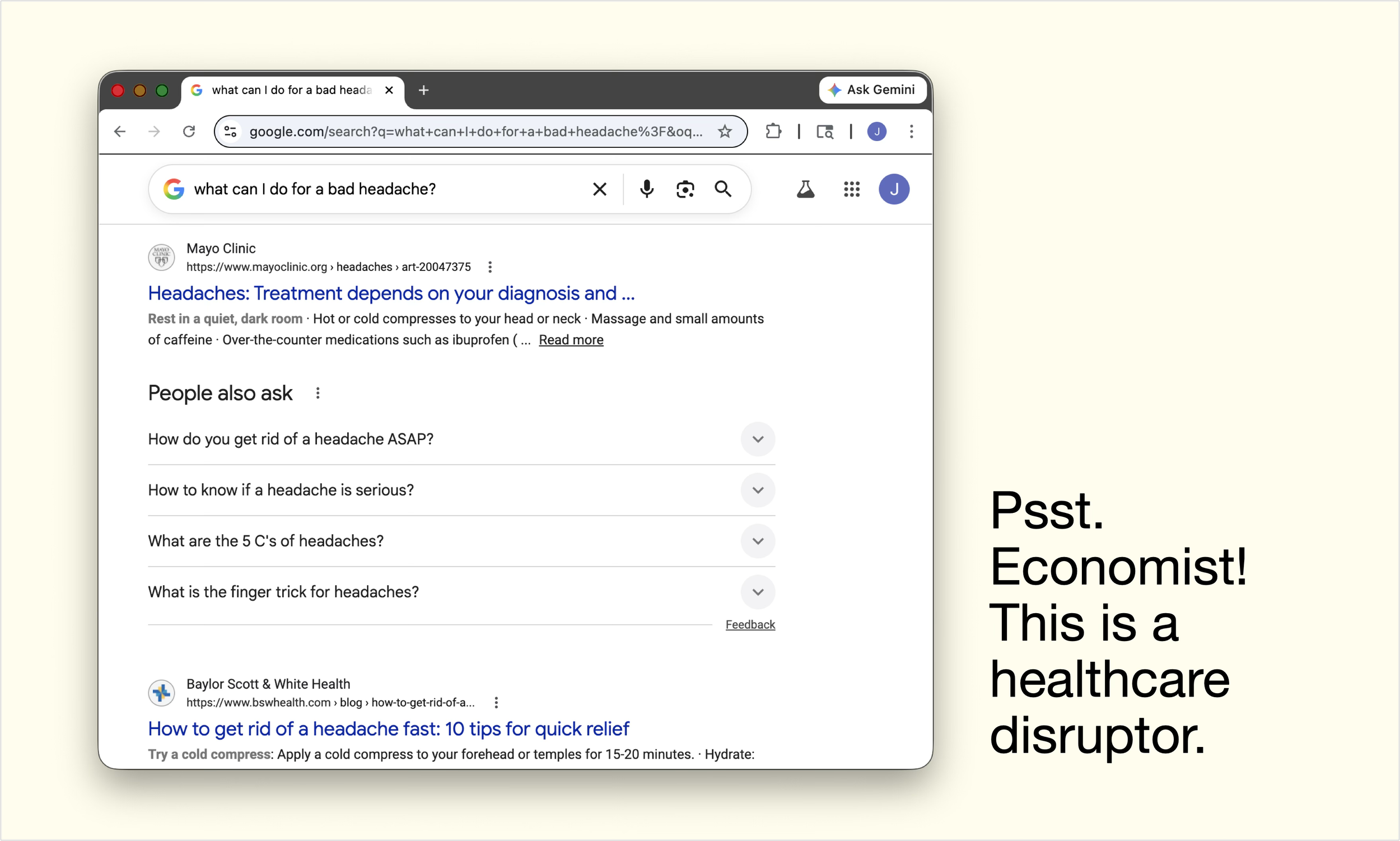Screen dimensions: 1400x841
Task: Open the Chrome extensions puzzle icon
Action: click(773, 132)
